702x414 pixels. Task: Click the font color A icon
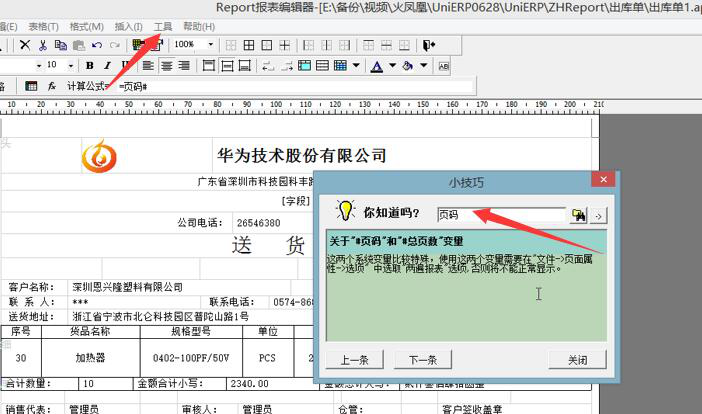(x=377, y=66)
